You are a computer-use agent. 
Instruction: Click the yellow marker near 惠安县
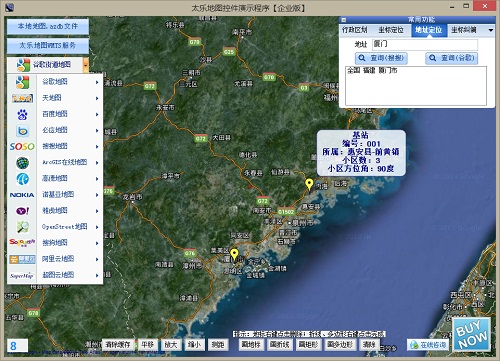pos(309,184)
